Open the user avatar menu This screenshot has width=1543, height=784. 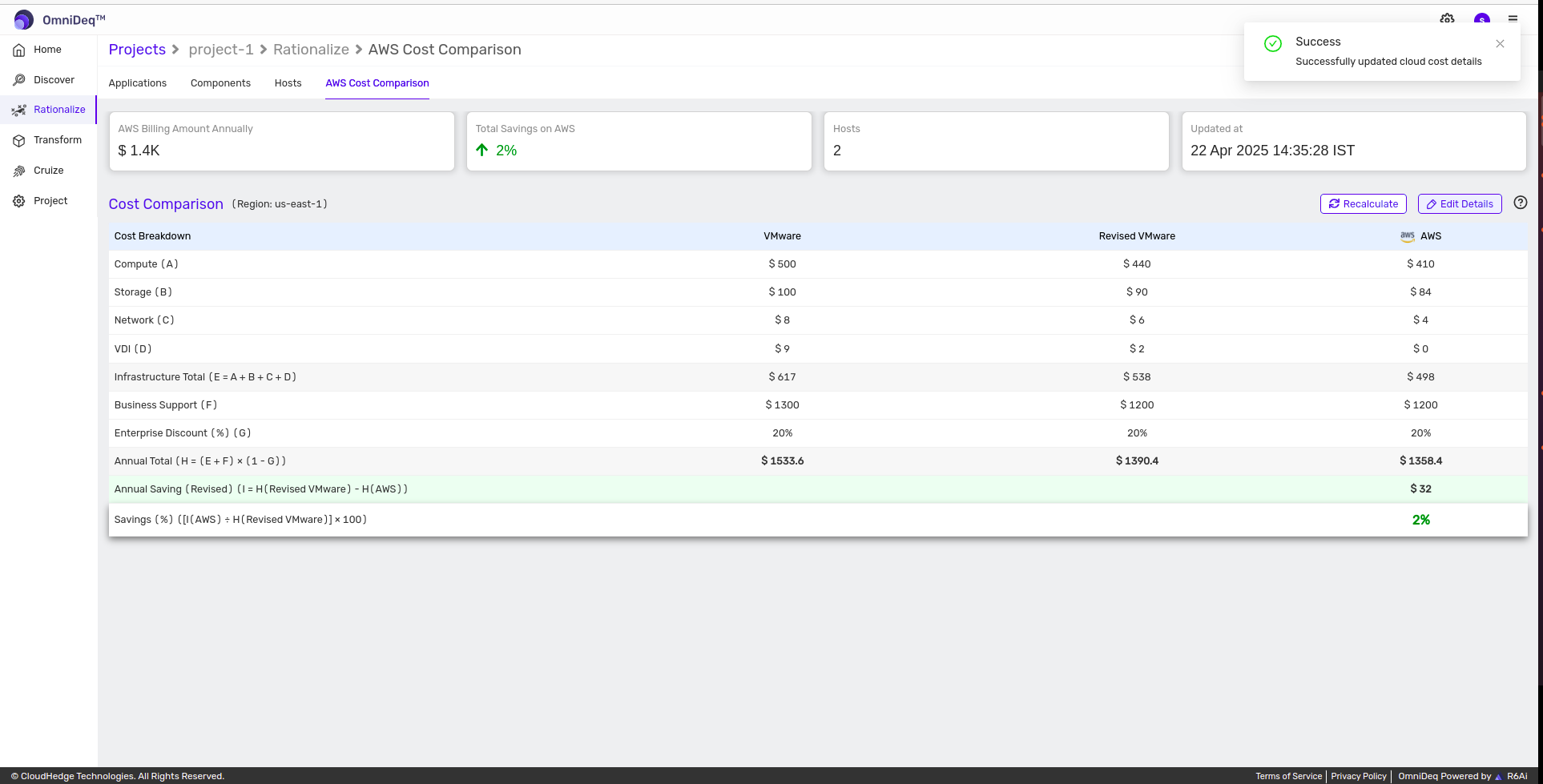1481,18
